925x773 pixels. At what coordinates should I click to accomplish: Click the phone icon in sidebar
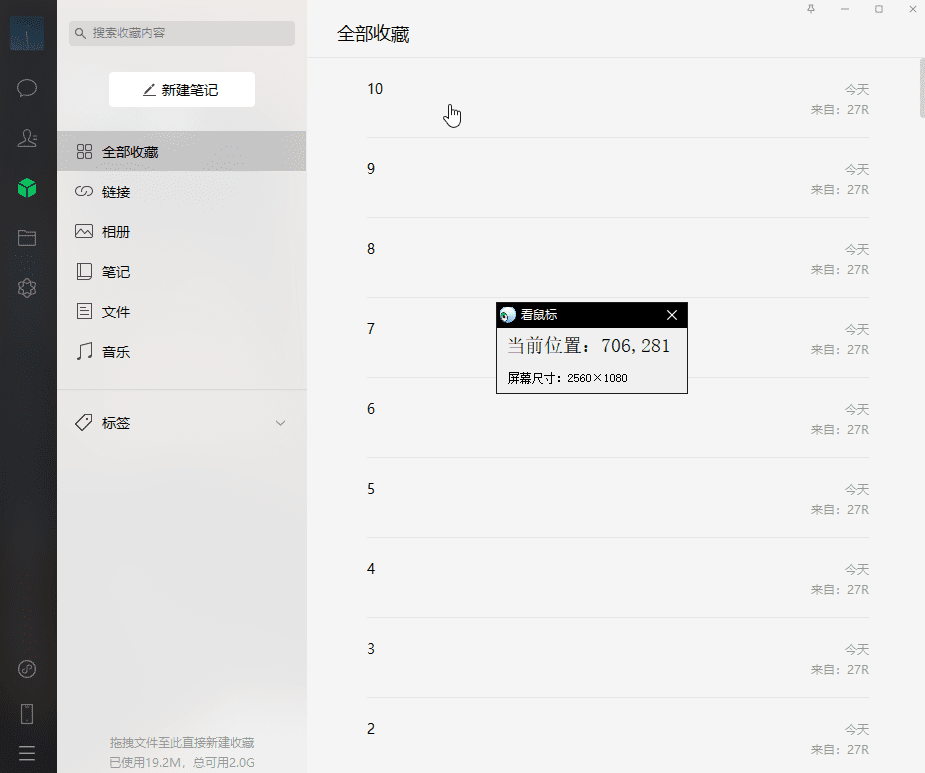tap(27, 713)
